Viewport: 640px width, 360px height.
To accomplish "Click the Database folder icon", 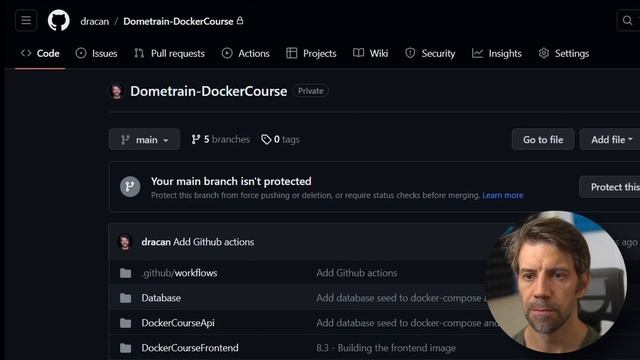I will coord(126,298).
